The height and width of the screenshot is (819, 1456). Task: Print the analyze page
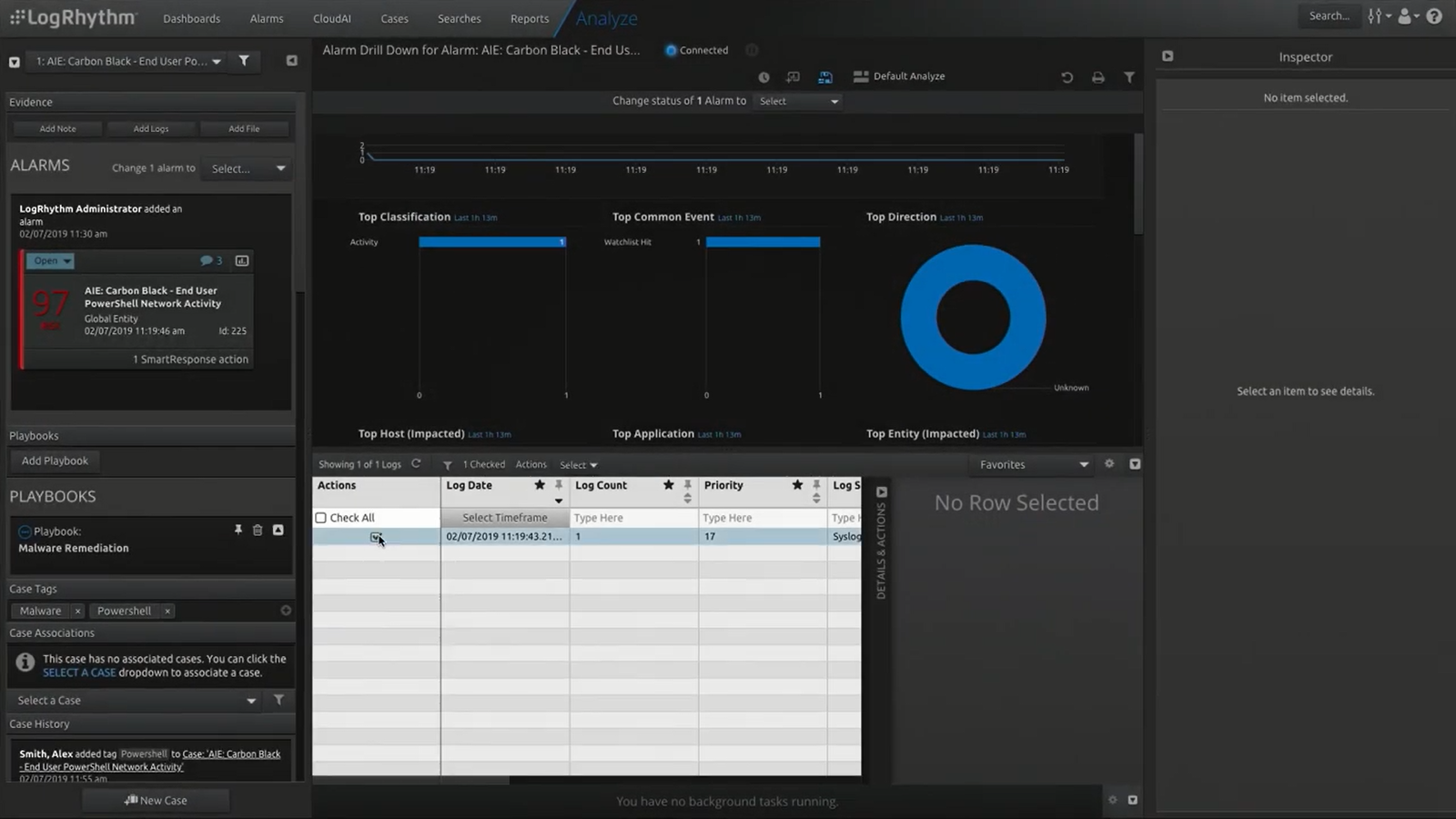coord(1098,77)
